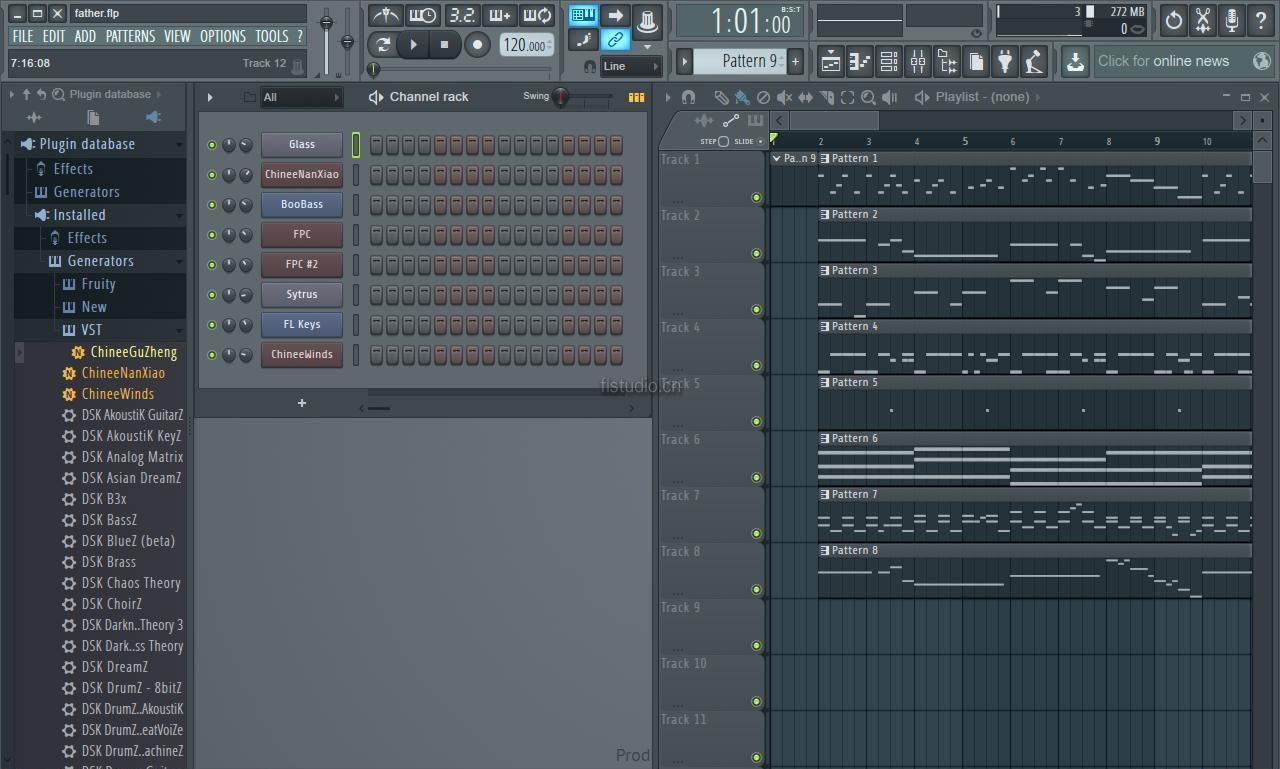Click the Stop button in transport
The image size is (1280, 769).
[x=445, y=44]
